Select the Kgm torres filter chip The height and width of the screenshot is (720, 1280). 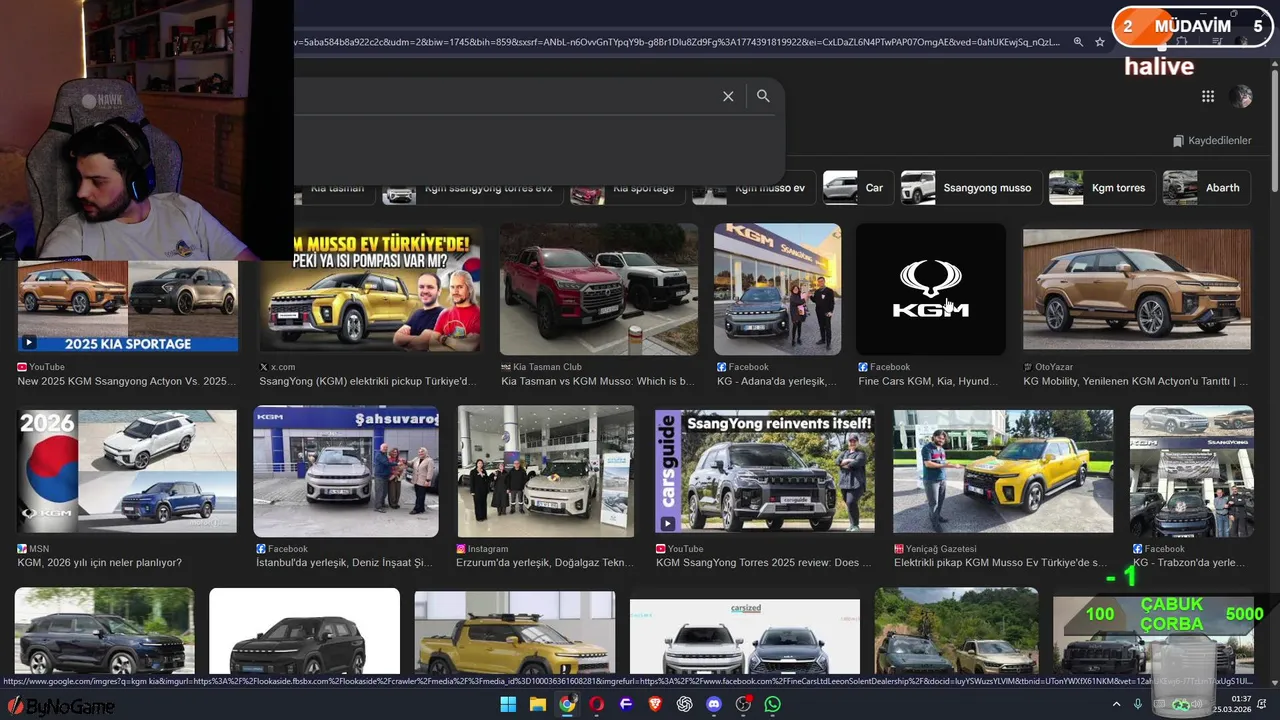1101,188
